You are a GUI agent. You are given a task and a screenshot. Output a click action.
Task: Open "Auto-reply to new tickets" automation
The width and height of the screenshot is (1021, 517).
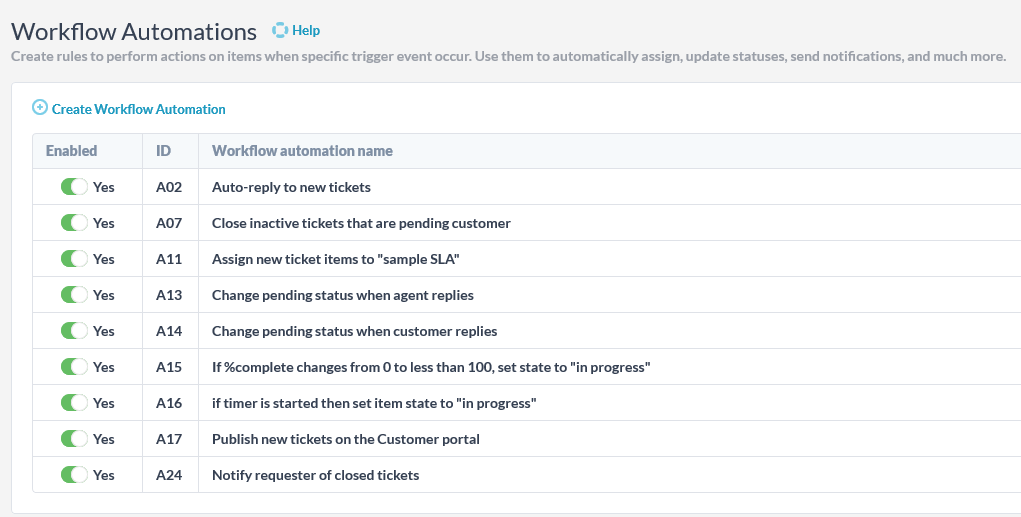tap(291, 188)
